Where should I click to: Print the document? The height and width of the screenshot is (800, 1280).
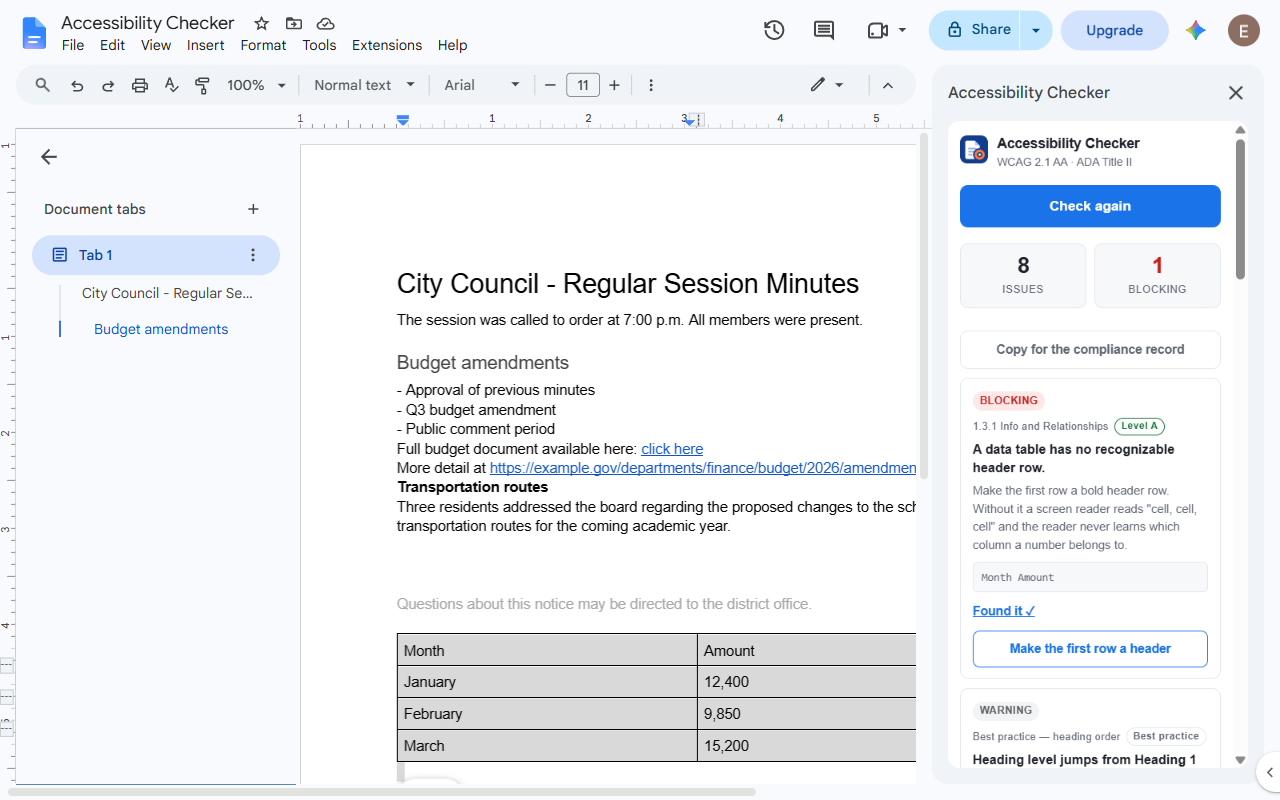[x=140, y=85]
